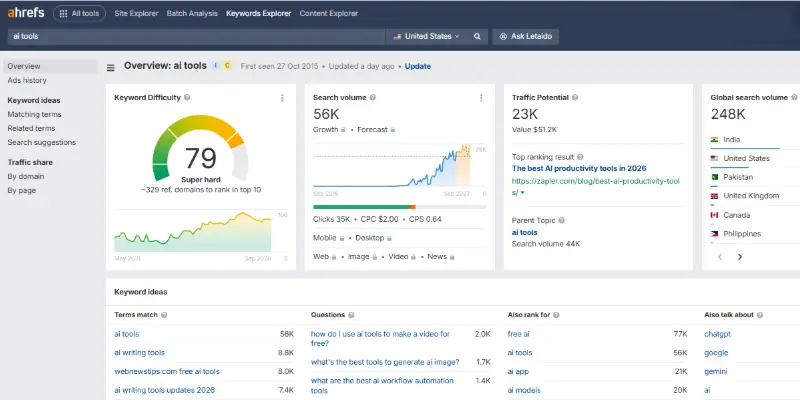Open Keyword Difficulty card options menu
This screenshot has width=800, height=400.
coord(282,98)
